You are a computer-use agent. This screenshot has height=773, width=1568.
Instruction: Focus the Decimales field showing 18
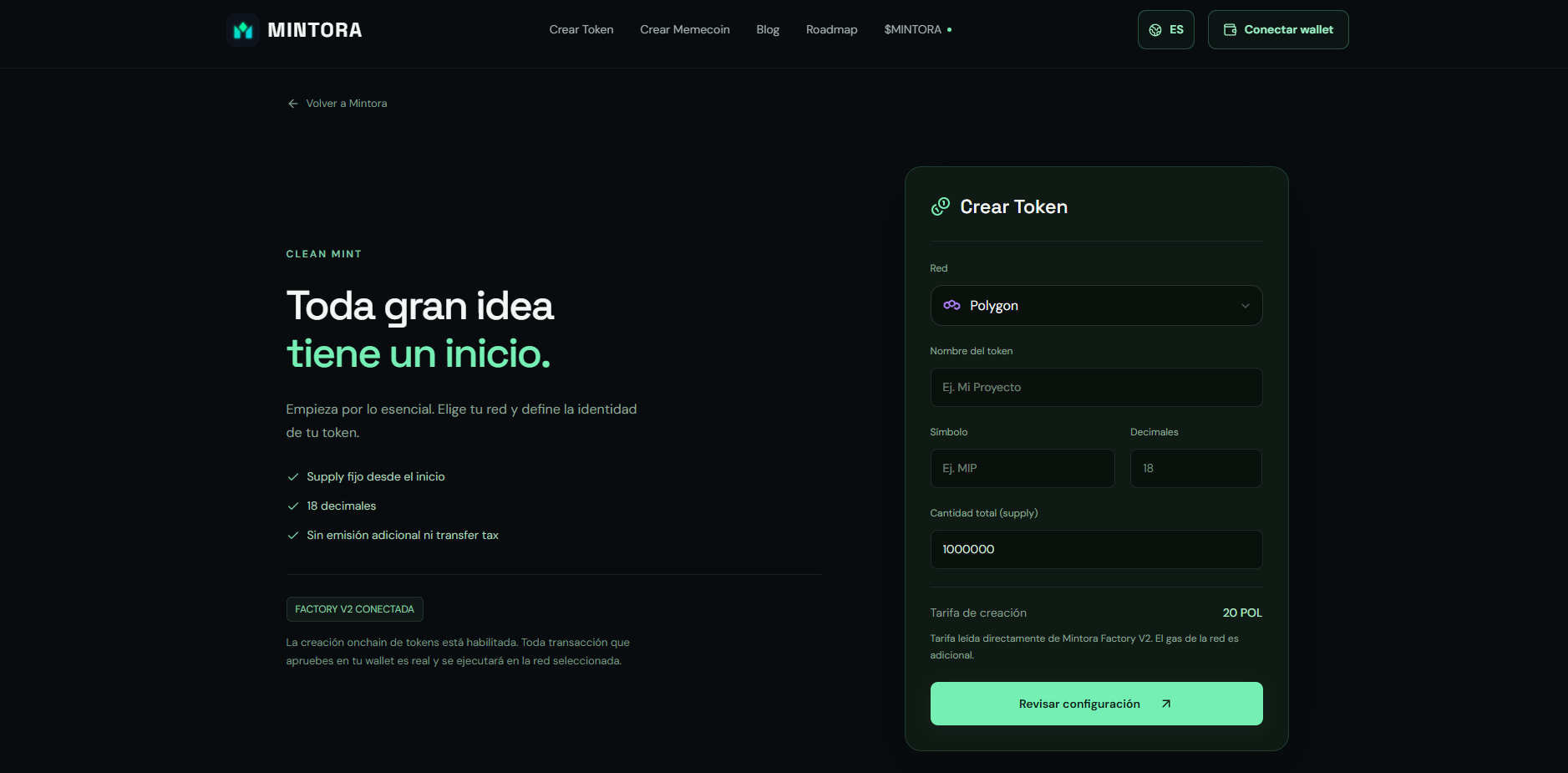coord(1195,468)
